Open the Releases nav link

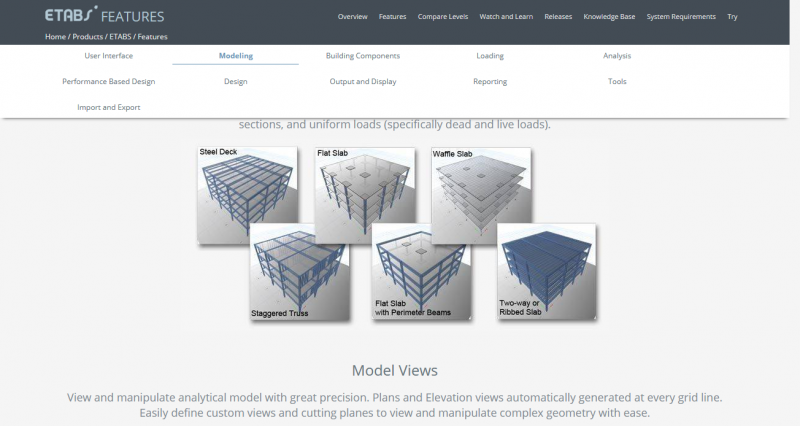tap(558, 17)
